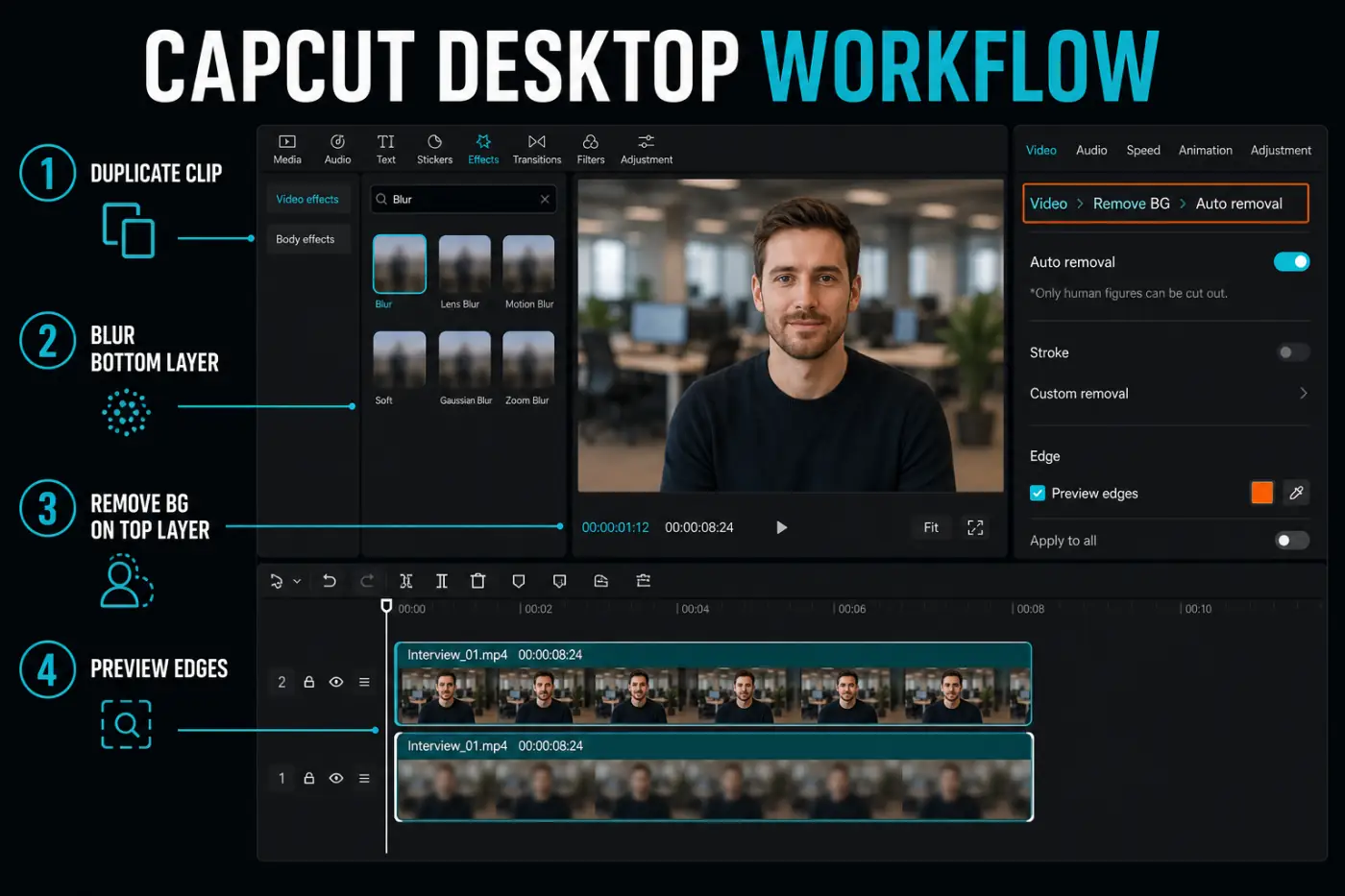Select the Blur effect thumbnail
The height and width of the screenshot is (896, 1345).
(x=399, y=264)
